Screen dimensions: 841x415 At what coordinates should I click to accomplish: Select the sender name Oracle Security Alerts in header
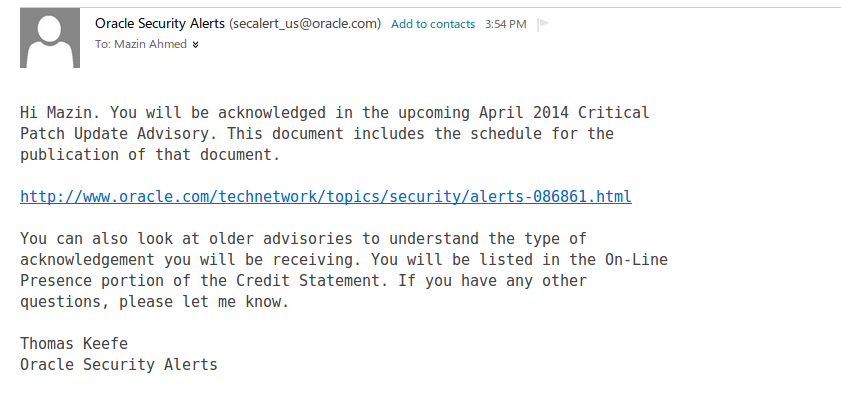tap(160, 24)
